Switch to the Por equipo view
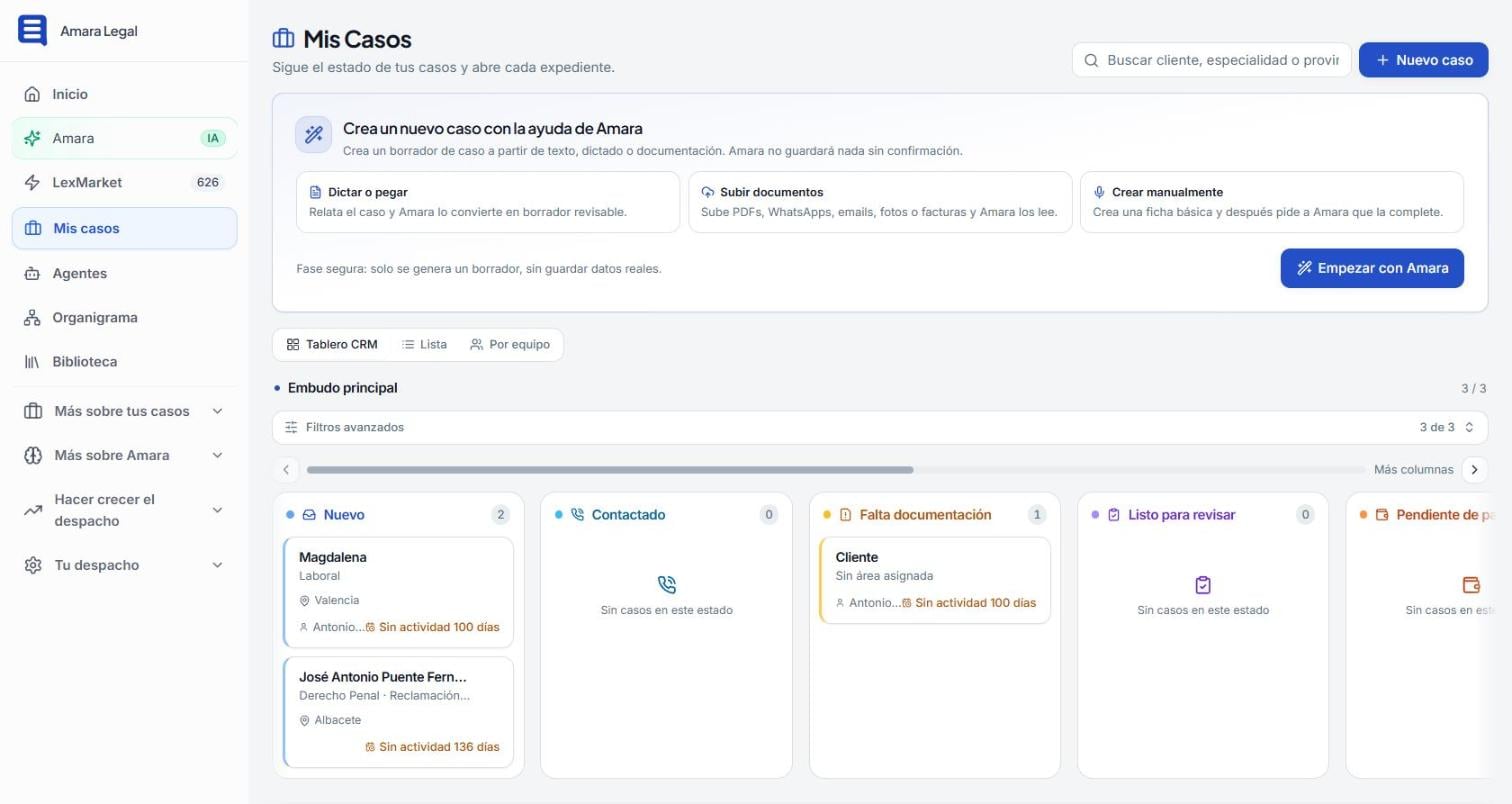Screen dimensions: 1512x804 click(510, 344)
